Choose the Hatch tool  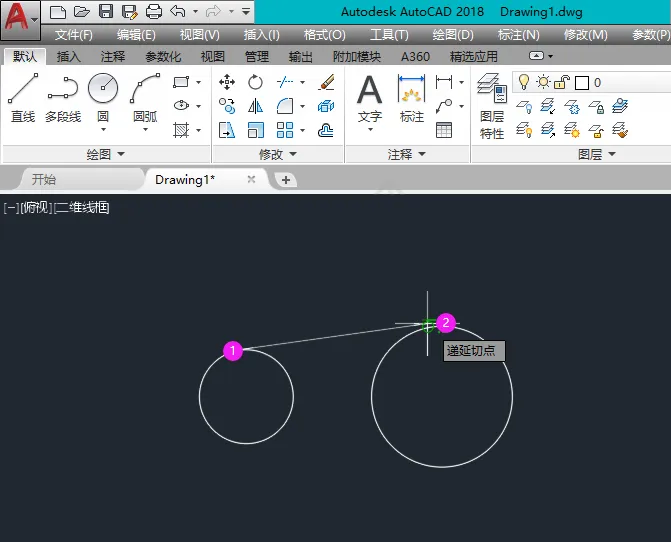181,130
